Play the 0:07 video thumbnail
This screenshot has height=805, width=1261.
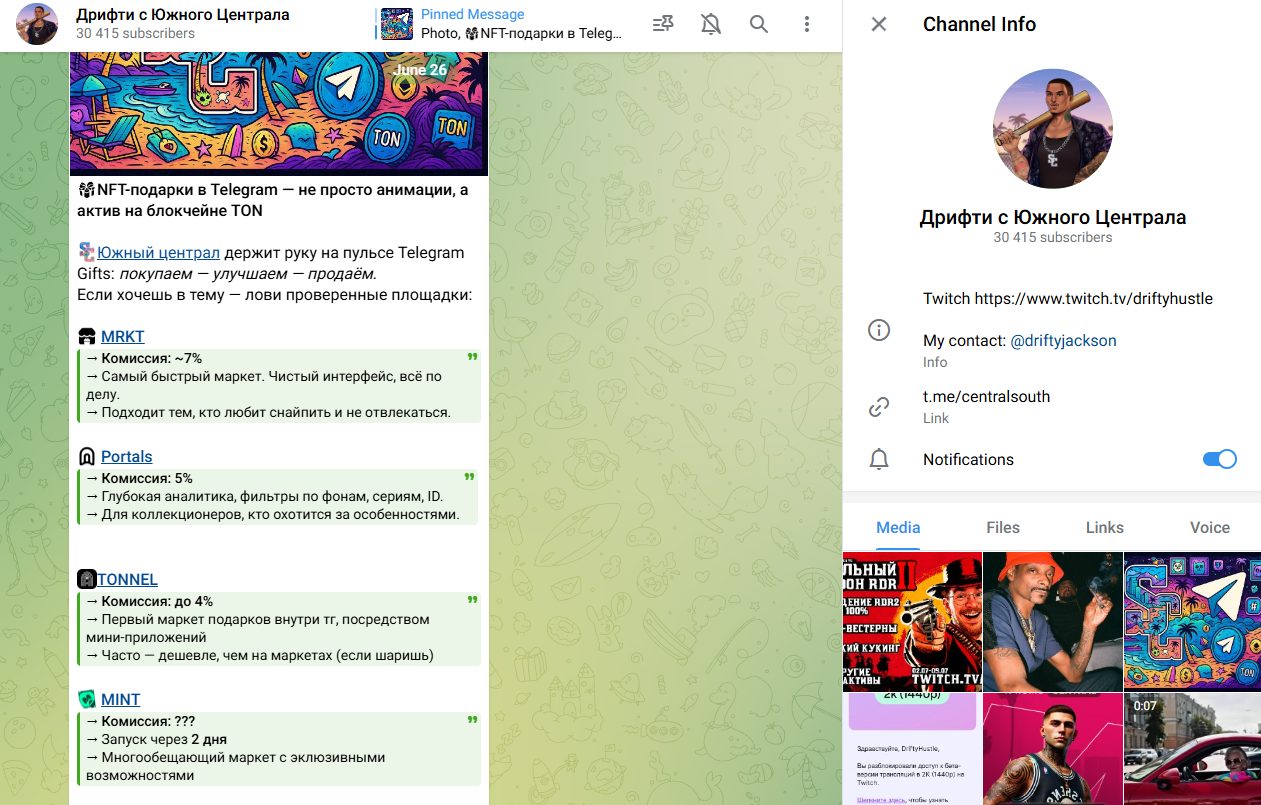click(x=1192, y=749)
